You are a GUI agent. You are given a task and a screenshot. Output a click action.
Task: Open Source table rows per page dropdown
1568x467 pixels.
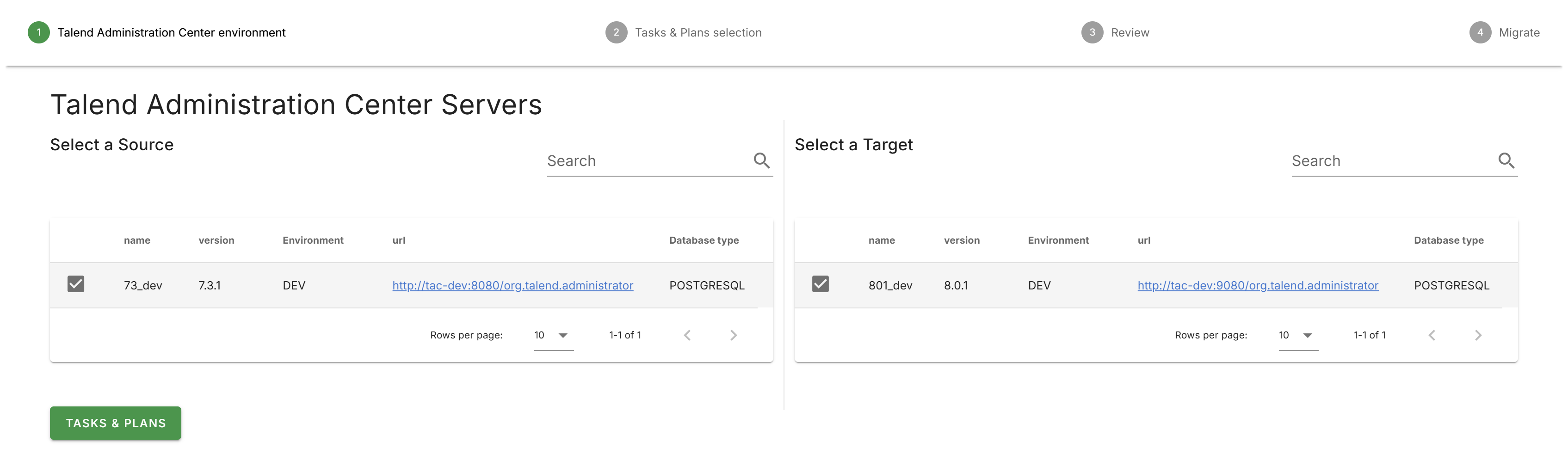point(553,336)
